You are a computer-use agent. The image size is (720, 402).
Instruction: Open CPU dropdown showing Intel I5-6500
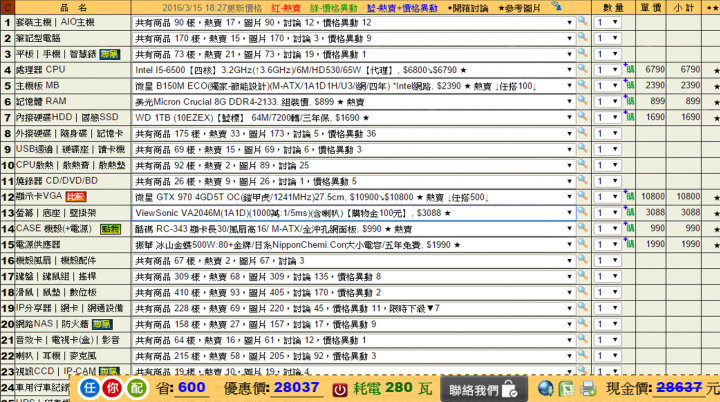point(354,70)
